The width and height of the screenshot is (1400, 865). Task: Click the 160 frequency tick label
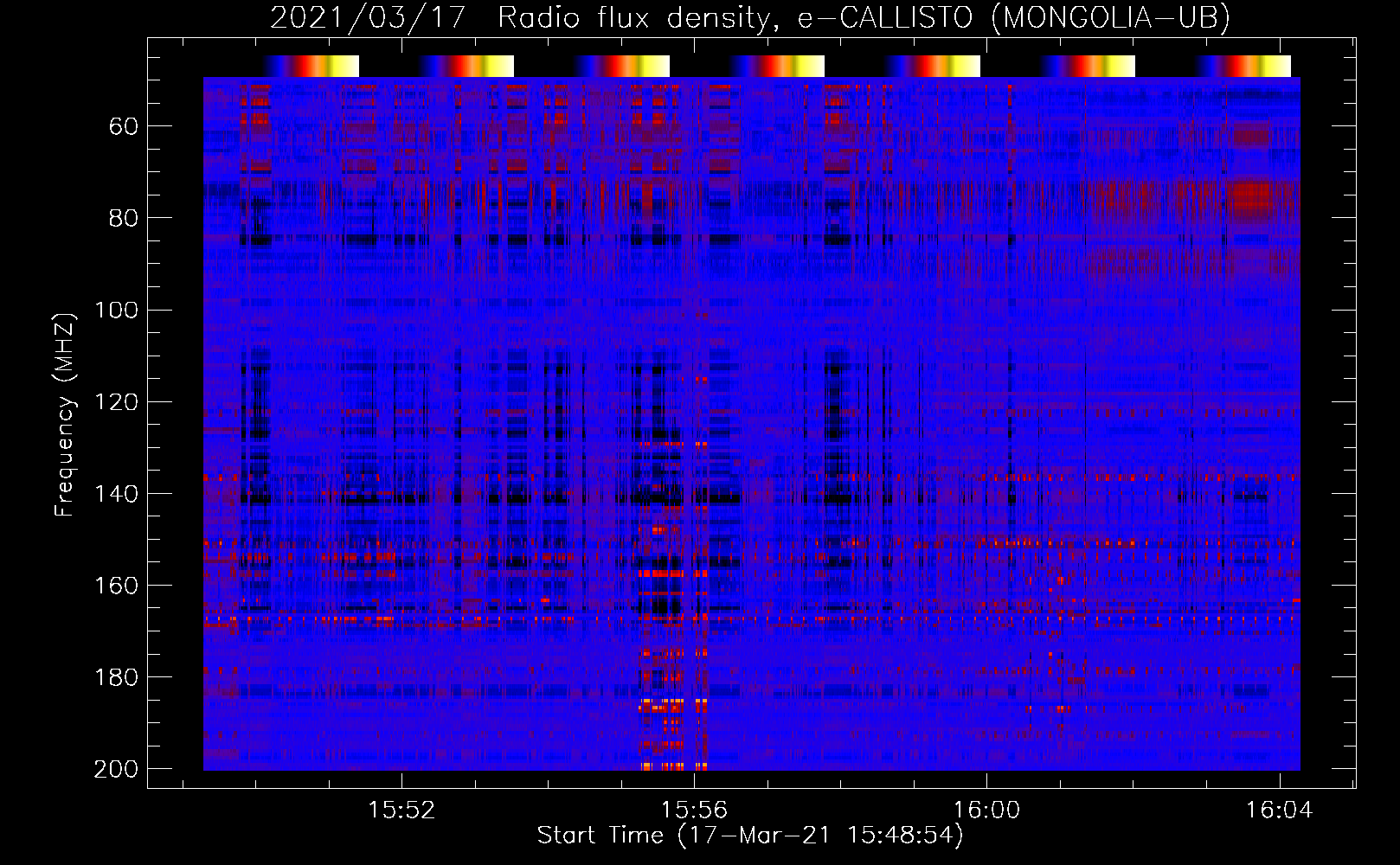point(117,585)
